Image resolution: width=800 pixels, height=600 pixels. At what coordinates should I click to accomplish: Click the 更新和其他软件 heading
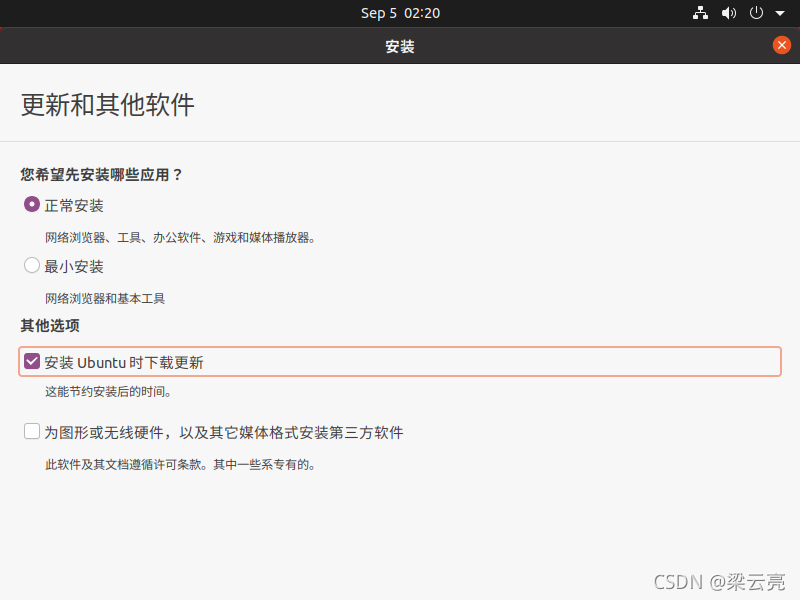tap(108, 105)
